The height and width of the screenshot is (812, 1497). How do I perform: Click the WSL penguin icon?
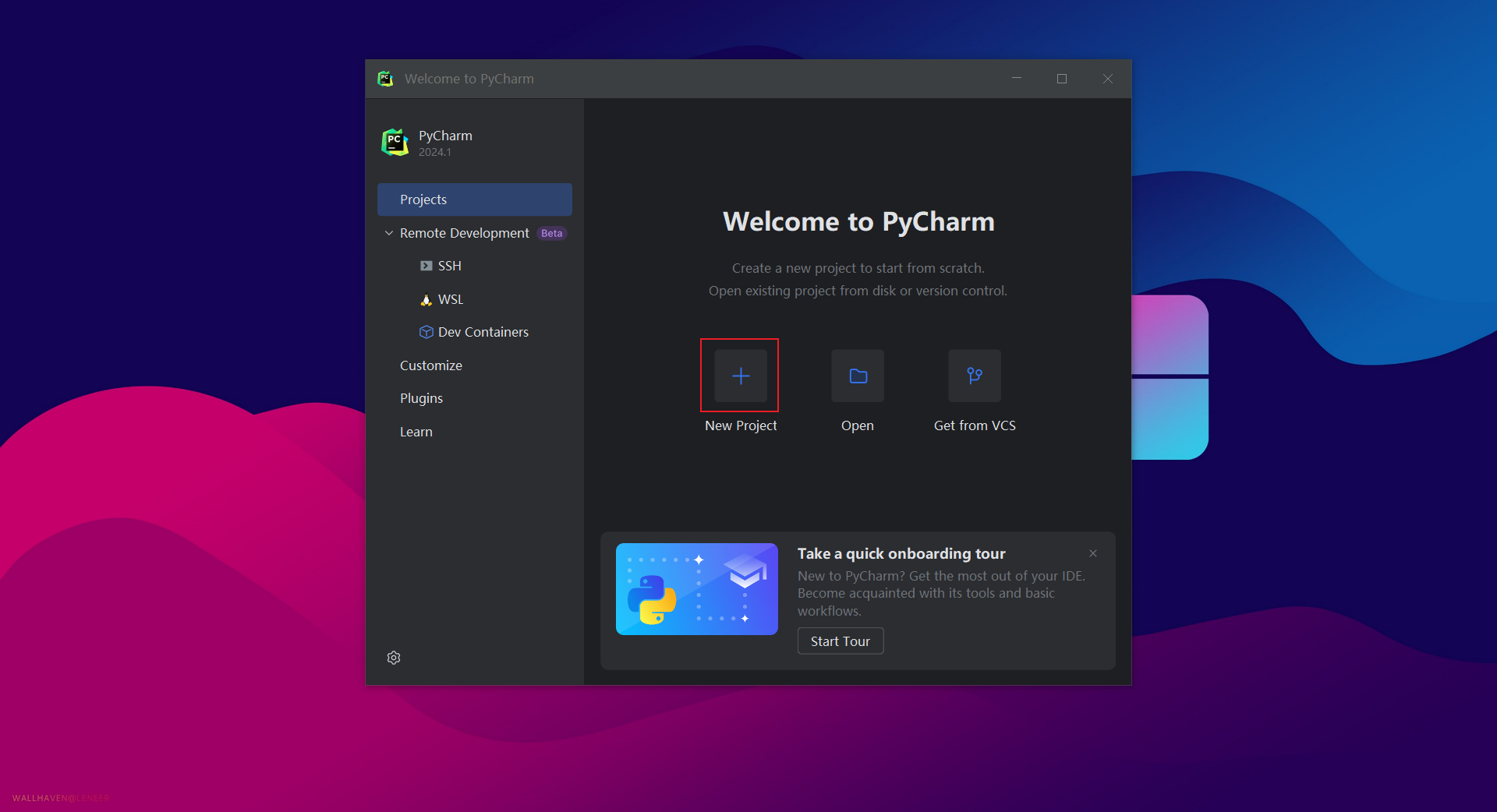click(426, 299)
